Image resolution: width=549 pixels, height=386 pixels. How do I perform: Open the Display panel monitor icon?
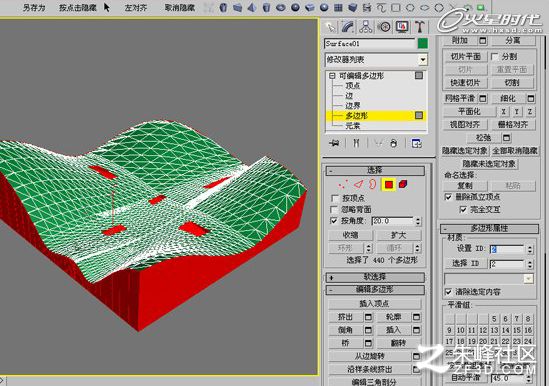coord(402,27)
